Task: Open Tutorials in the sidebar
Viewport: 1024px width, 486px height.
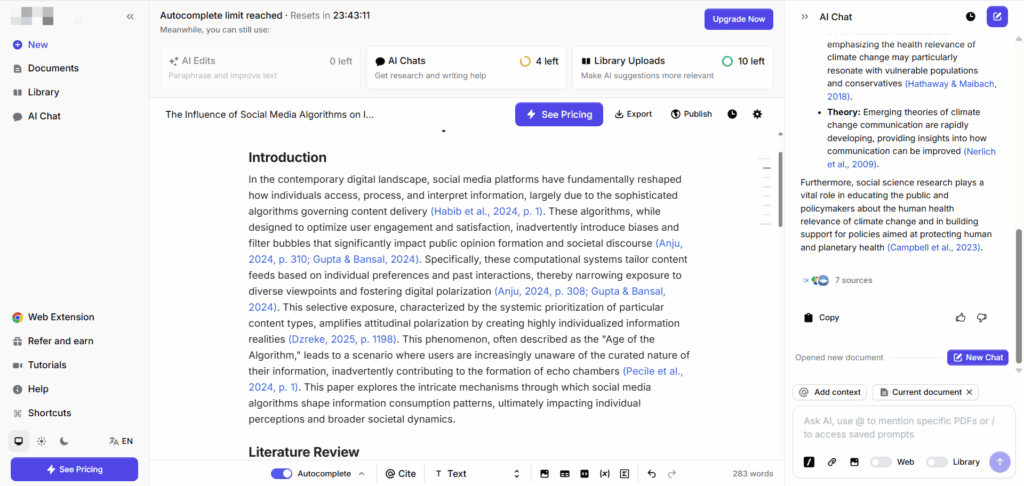Action: (x=40, y=364)
